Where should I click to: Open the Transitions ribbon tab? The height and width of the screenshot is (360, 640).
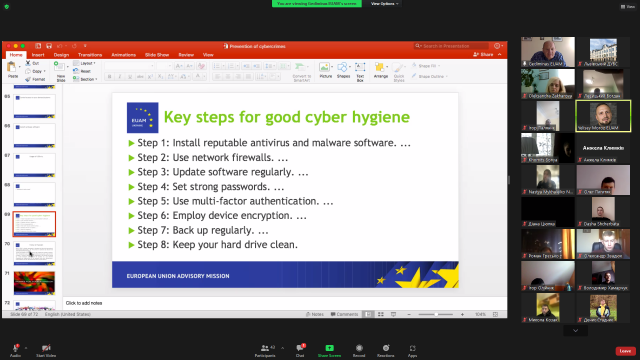pyautogui.click(x=90, y=55)
